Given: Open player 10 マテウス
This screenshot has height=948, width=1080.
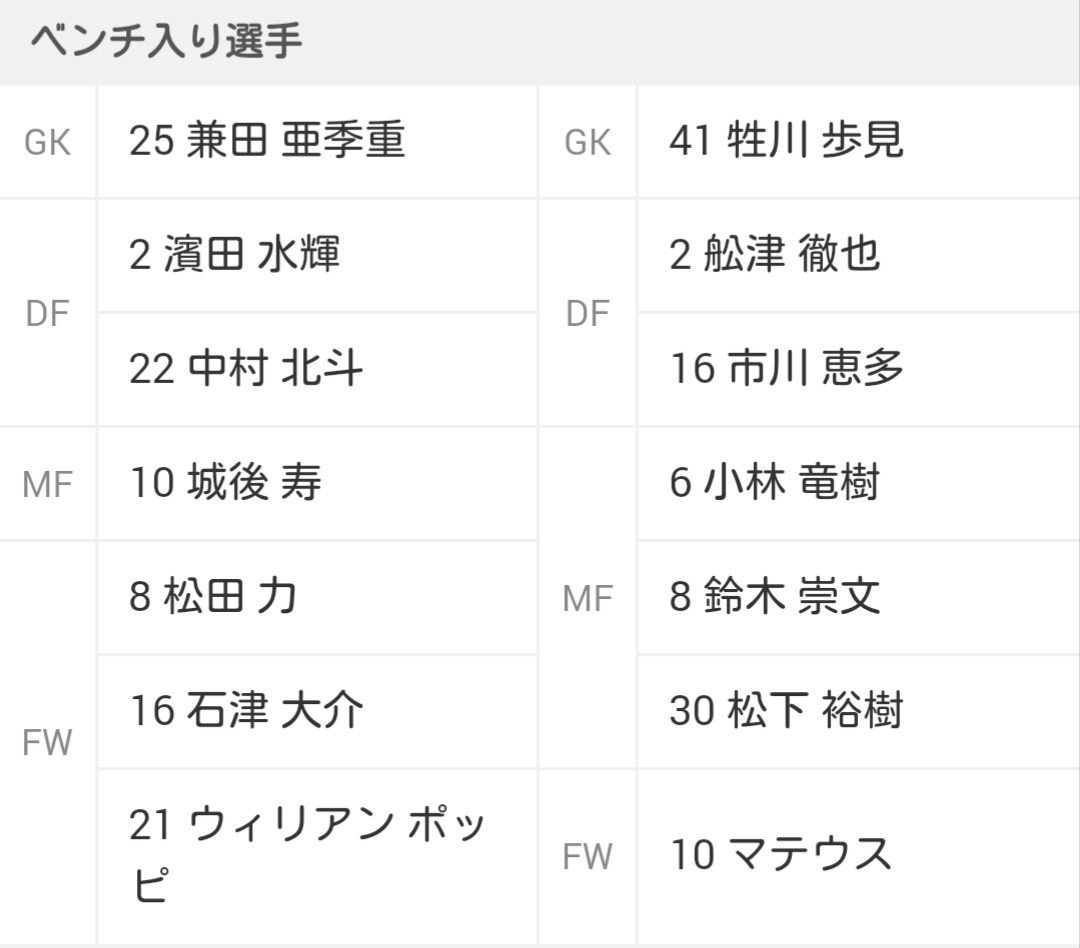Looking at the screenshot, I should (x=859, y=857).
